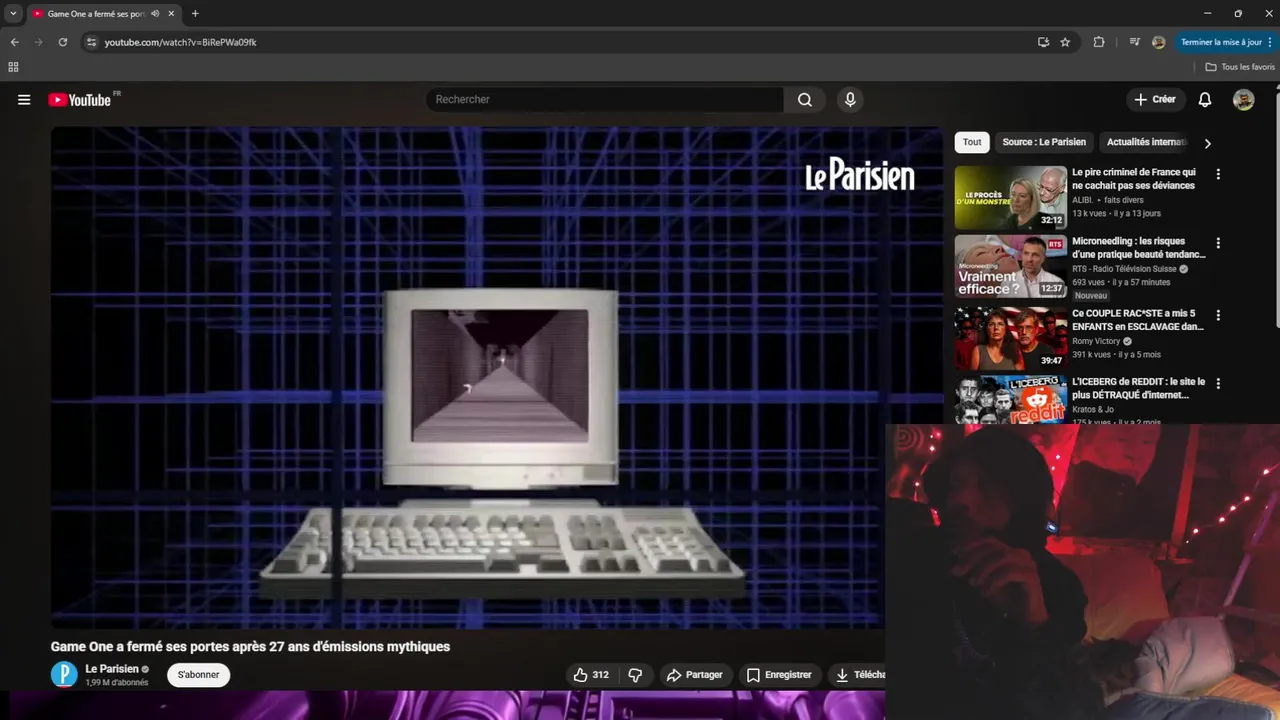The height and width of the screenshot is (720, 1280).
Task: Select the Tout filter chip
Action: pyautogui.click(x=972, y=142)
